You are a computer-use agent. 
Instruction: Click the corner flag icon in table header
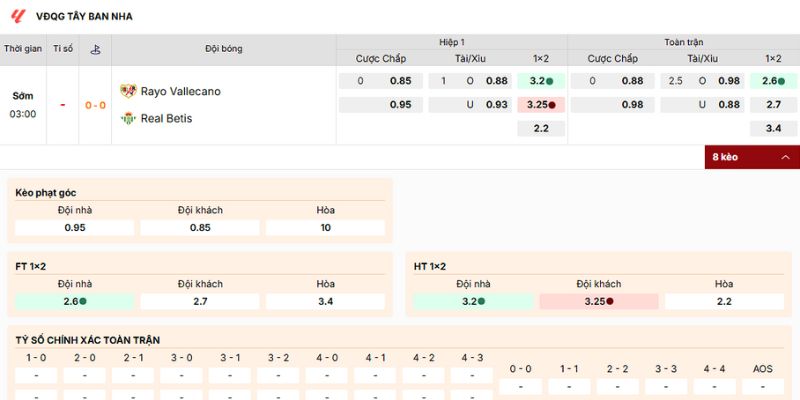[x=95, y=48]
